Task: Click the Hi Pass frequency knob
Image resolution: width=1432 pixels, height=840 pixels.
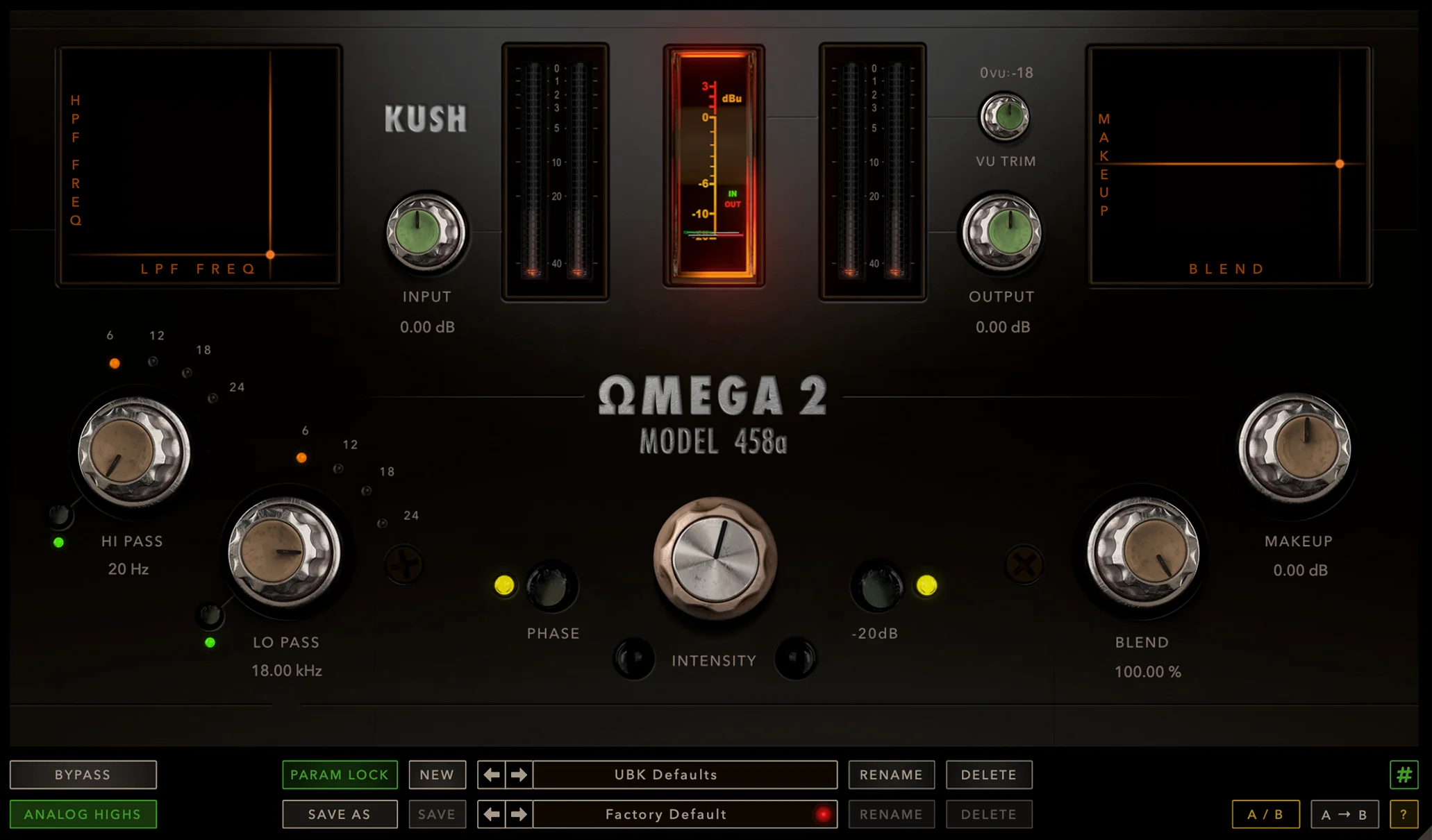Action: 133,451
